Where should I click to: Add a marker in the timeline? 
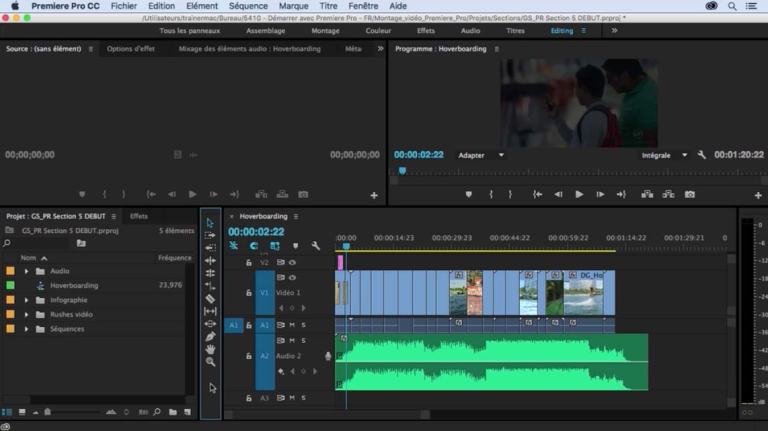pyautogui.click(x=295, y=246)
